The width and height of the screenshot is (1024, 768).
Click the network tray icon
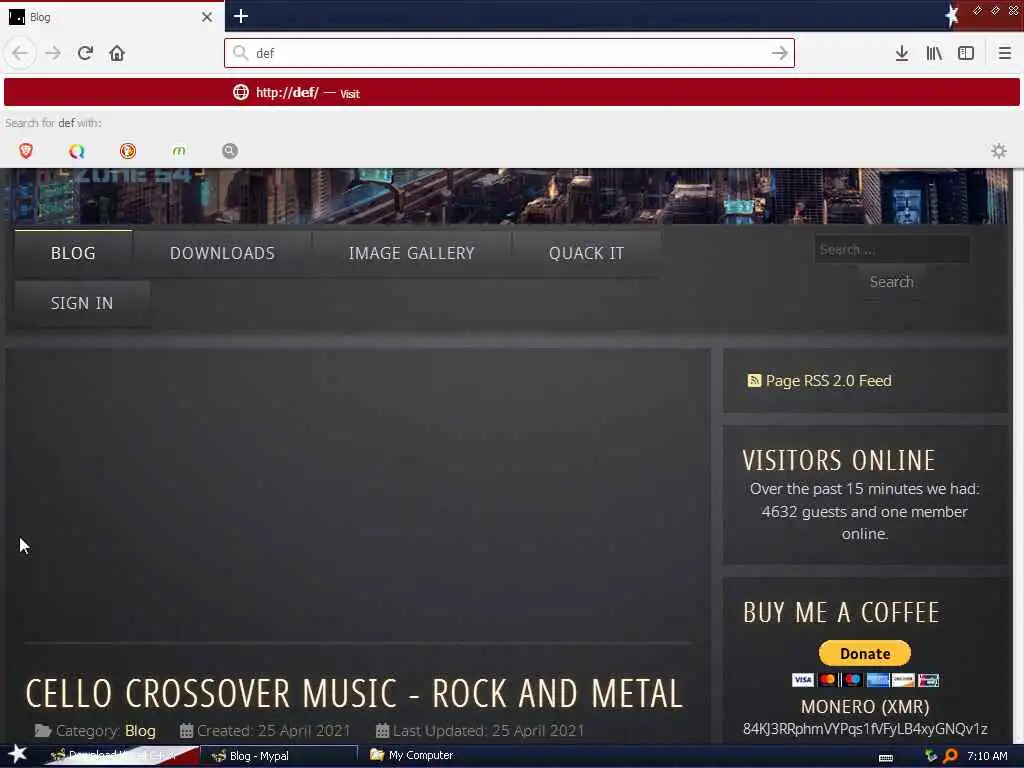931,756
